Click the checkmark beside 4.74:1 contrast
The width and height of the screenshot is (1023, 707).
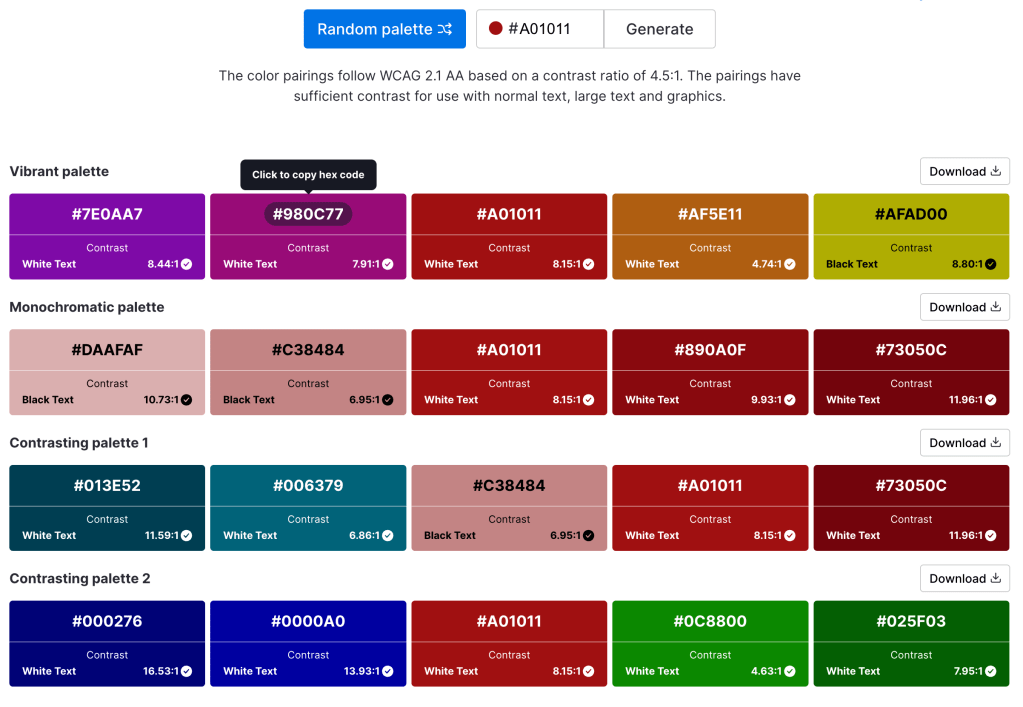point(790,265)
